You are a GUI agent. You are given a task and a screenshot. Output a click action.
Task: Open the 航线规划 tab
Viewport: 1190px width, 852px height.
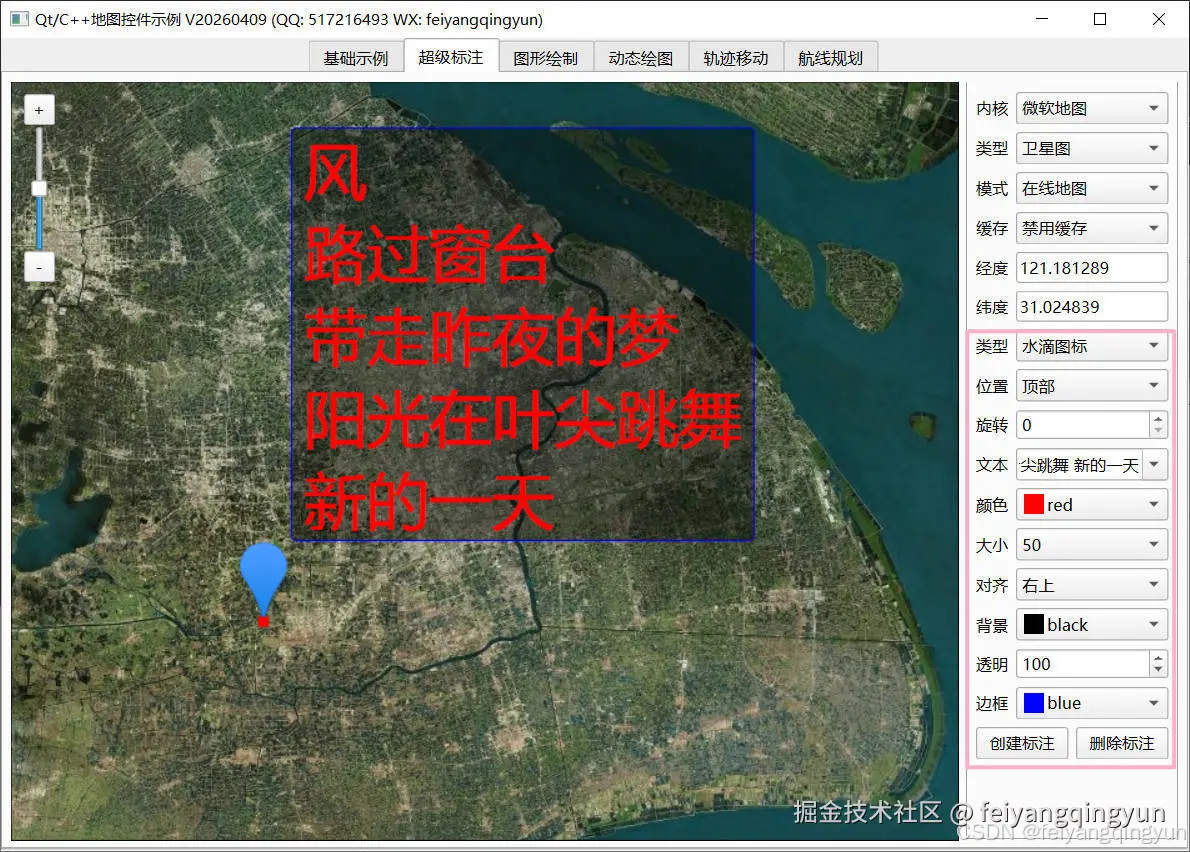pos(830,58)
